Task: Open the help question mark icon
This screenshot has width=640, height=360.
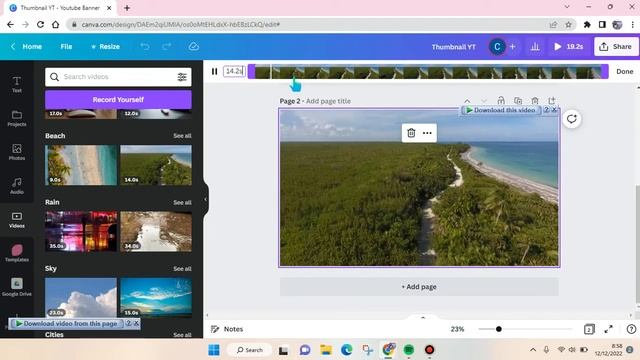Action: 631,329
